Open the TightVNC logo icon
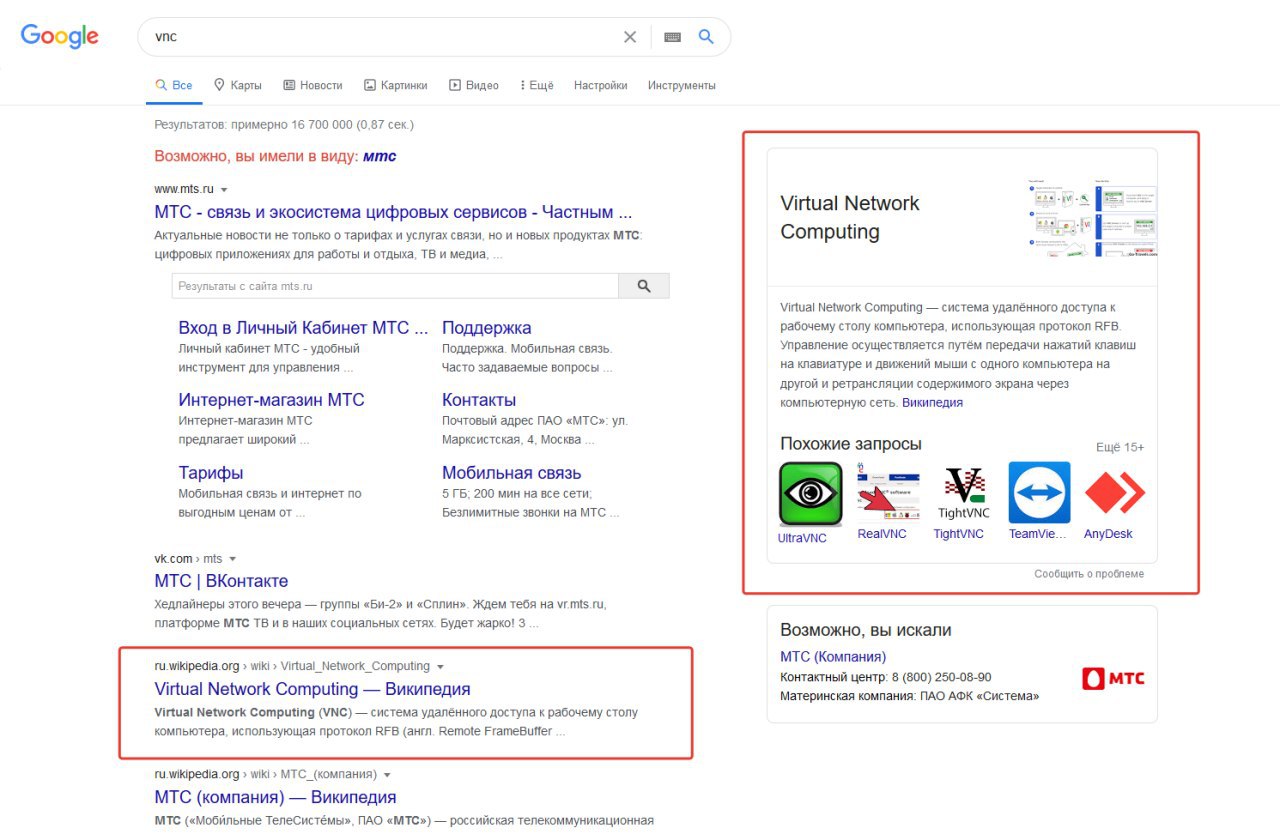The width and height of the screenshot is (1280, 834). click(964, 494)
